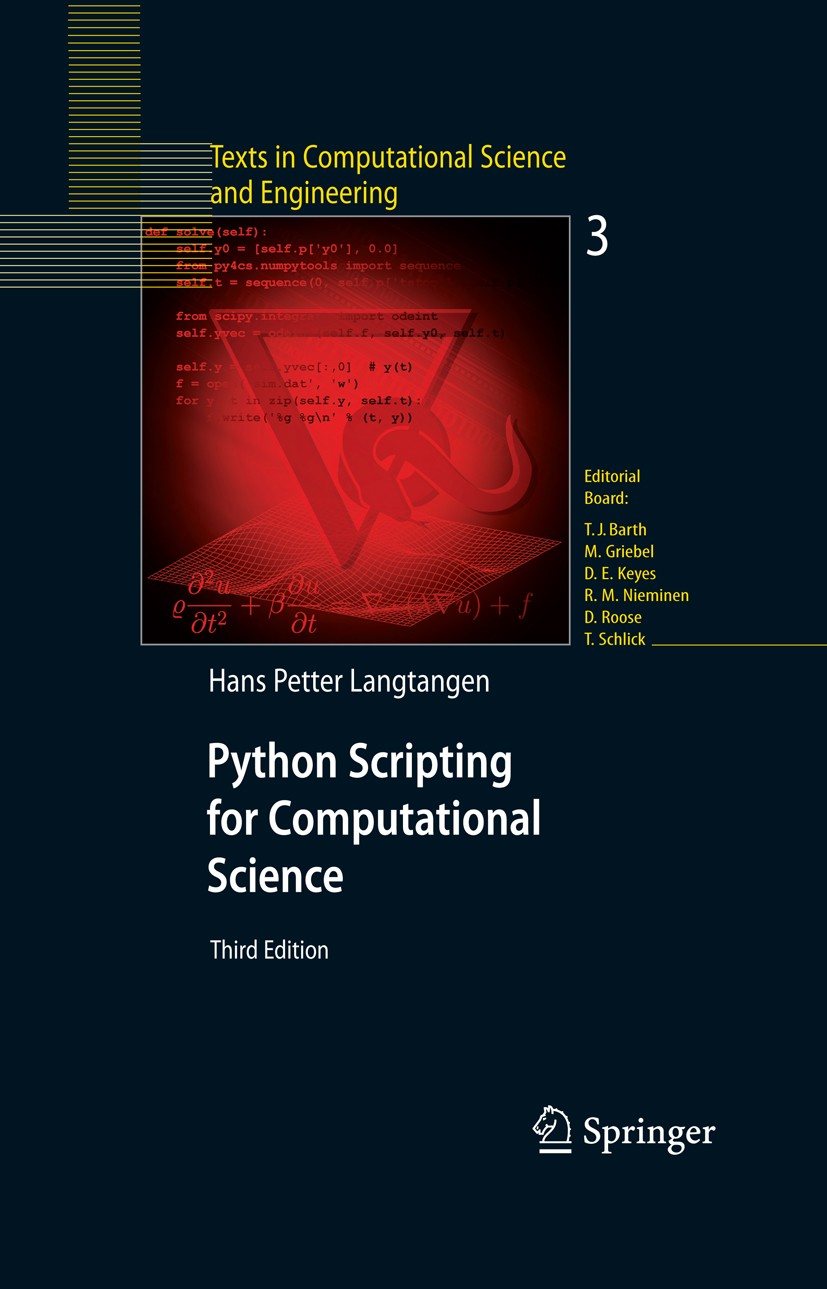Click editorial board name 'D. E. Keyes'
The width and height of the screenshot is (827, 1289).
pos(620,574)
